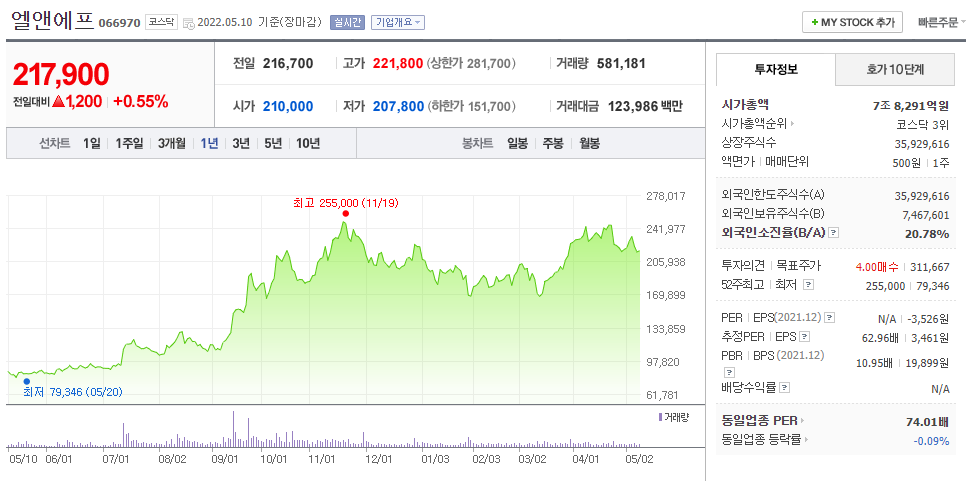Click the 상한가 281,700 text

(471, 63)
